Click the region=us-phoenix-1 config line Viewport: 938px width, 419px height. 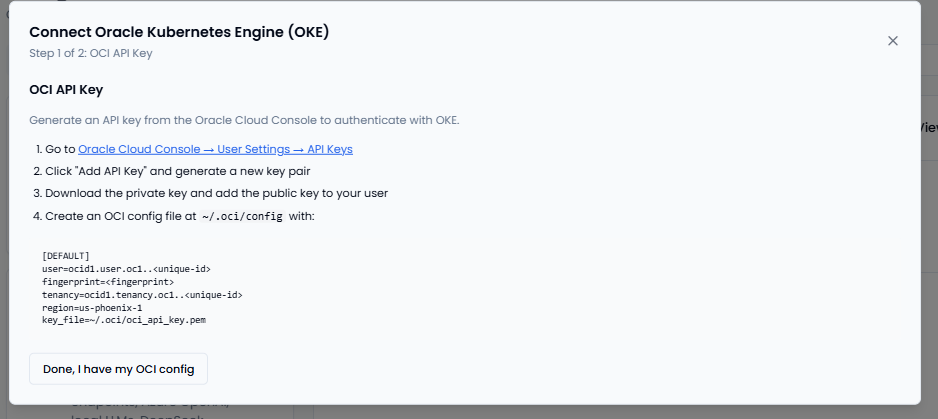tap(92, 308)
